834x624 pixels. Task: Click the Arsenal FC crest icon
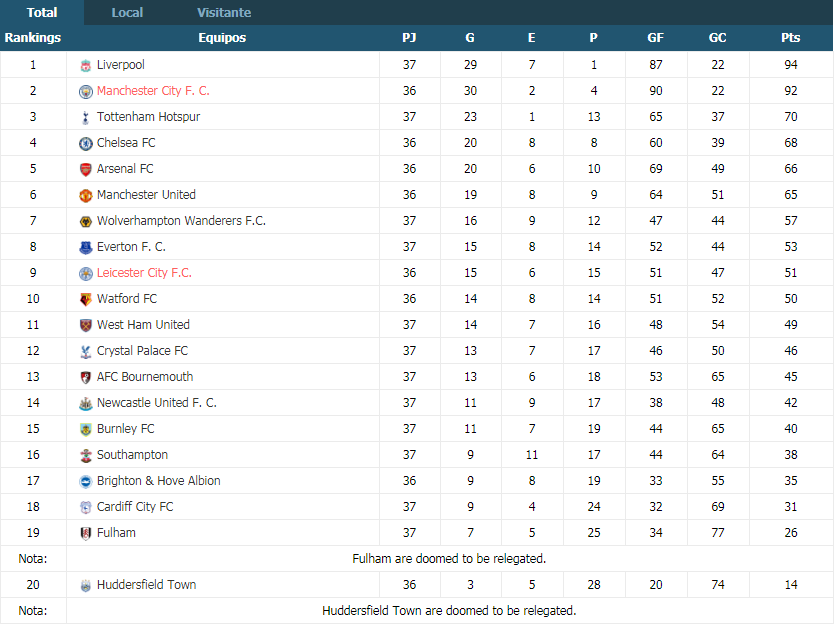coord(85,170)
